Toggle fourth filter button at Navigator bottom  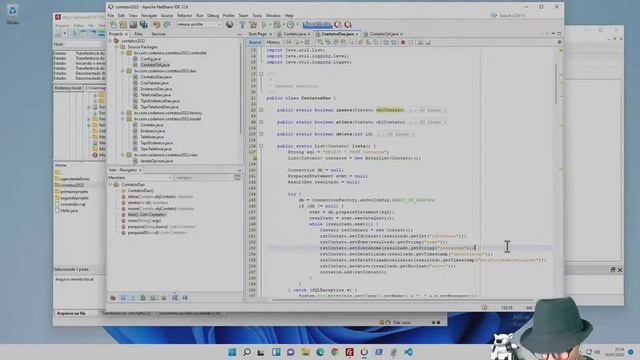coord(143,298)
